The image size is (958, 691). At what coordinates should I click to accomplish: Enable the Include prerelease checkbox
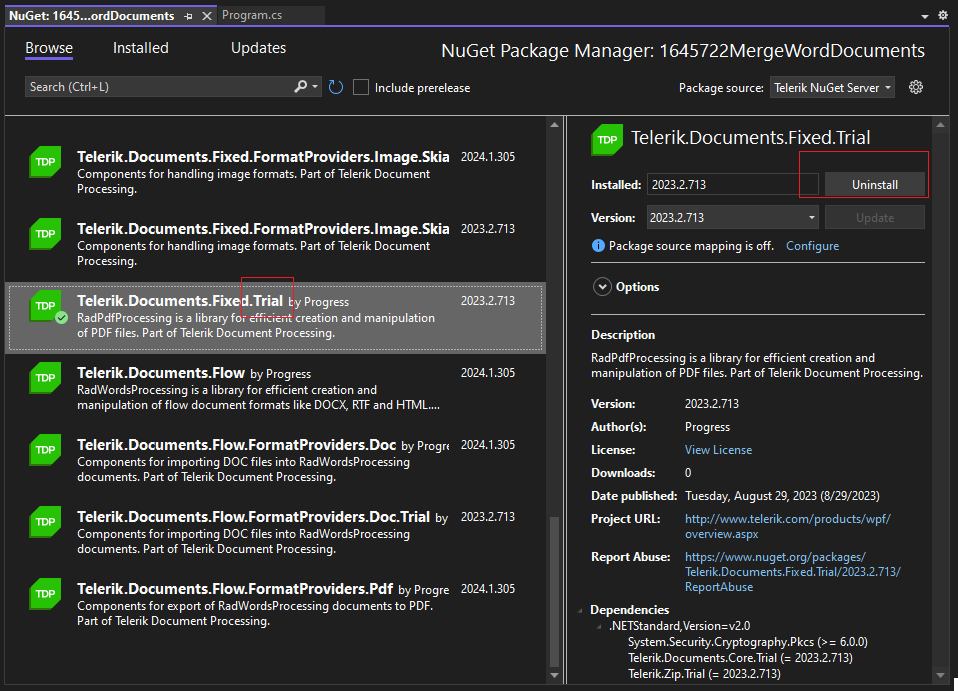coord(361,87)
